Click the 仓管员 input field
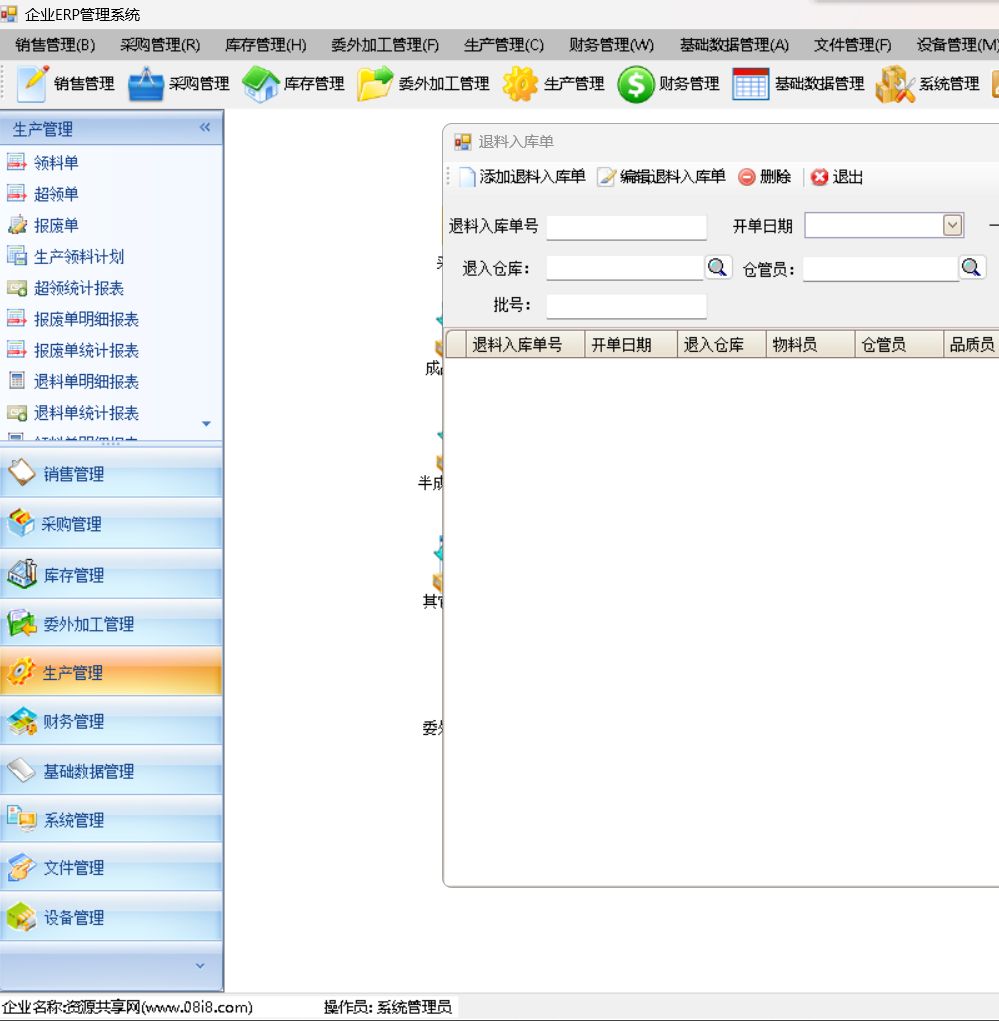The image size is (999, 1021). pyautogui.click(x=880, y=268)
